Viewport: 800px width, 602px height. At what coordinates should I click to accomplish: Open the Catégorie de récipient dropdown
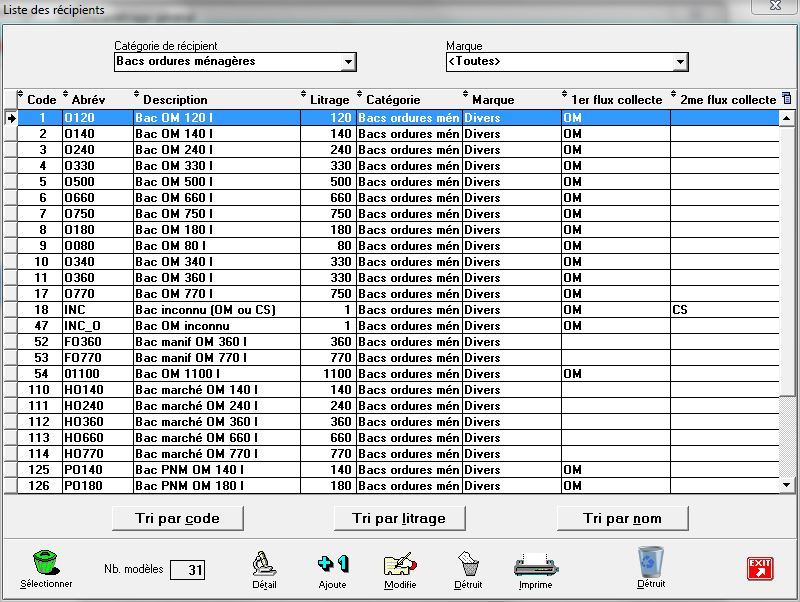tap(348, 62)
